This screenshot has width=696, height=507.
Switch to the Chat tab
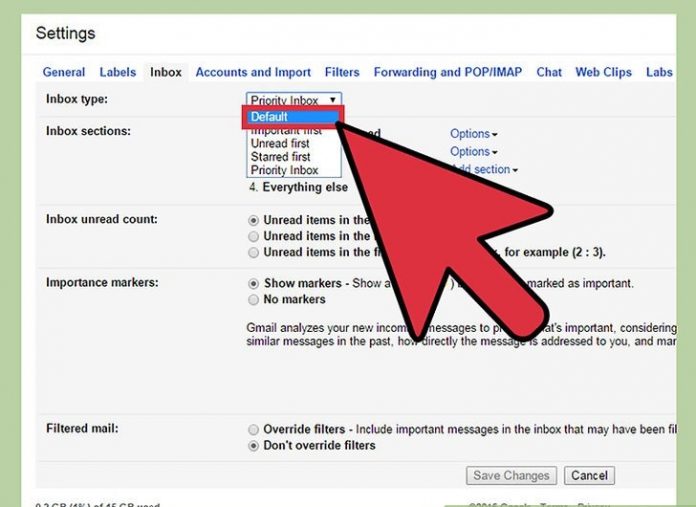549,72
